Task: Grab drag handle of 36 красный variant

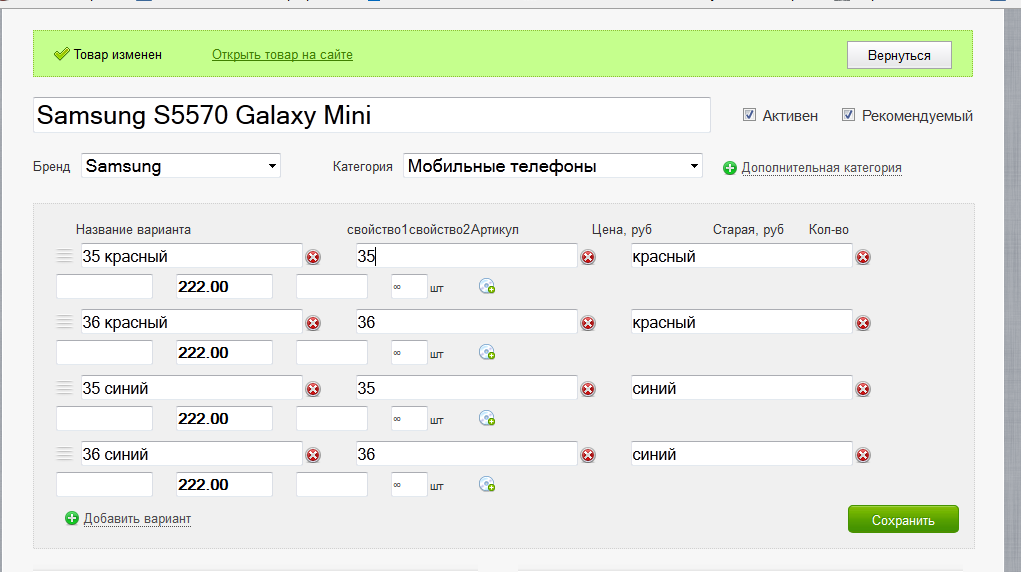Action: tap(64, 321)
